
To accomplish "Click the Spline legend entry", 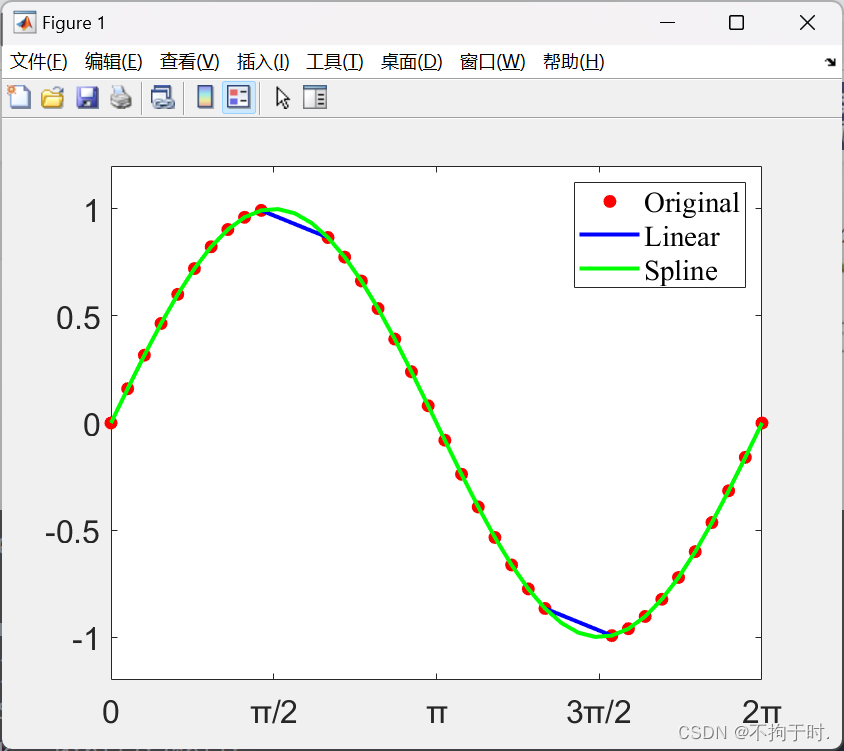I will (x=681, y=271).
